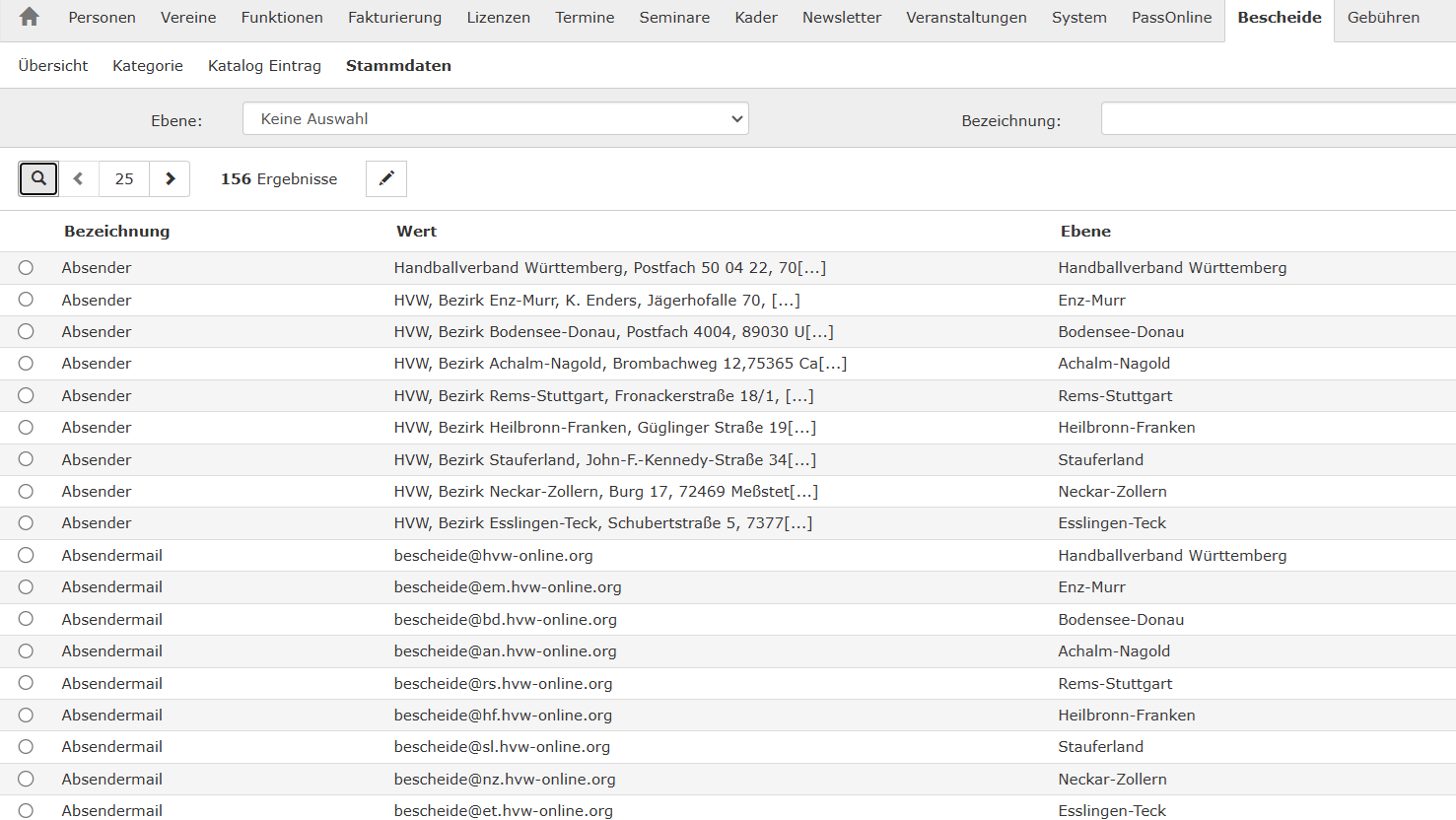
Task: Switch to the Kategorie sub-tab
Action: click(148, 66)
